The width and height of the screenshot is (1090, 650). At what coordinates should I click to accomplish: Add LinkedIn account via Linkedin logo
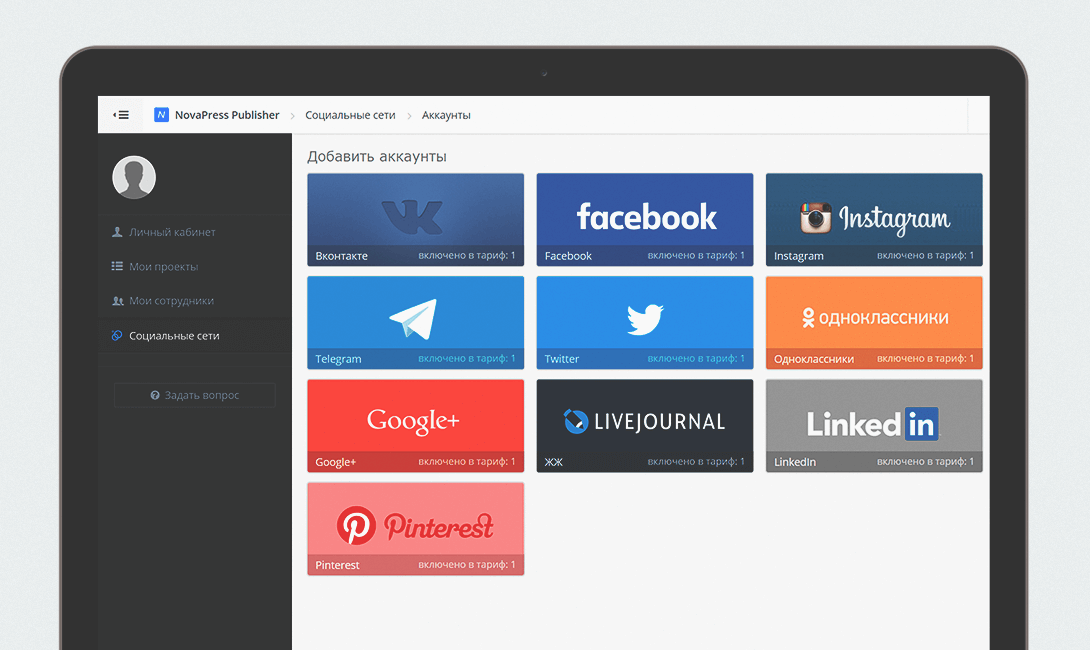click(x=873, y=424)
